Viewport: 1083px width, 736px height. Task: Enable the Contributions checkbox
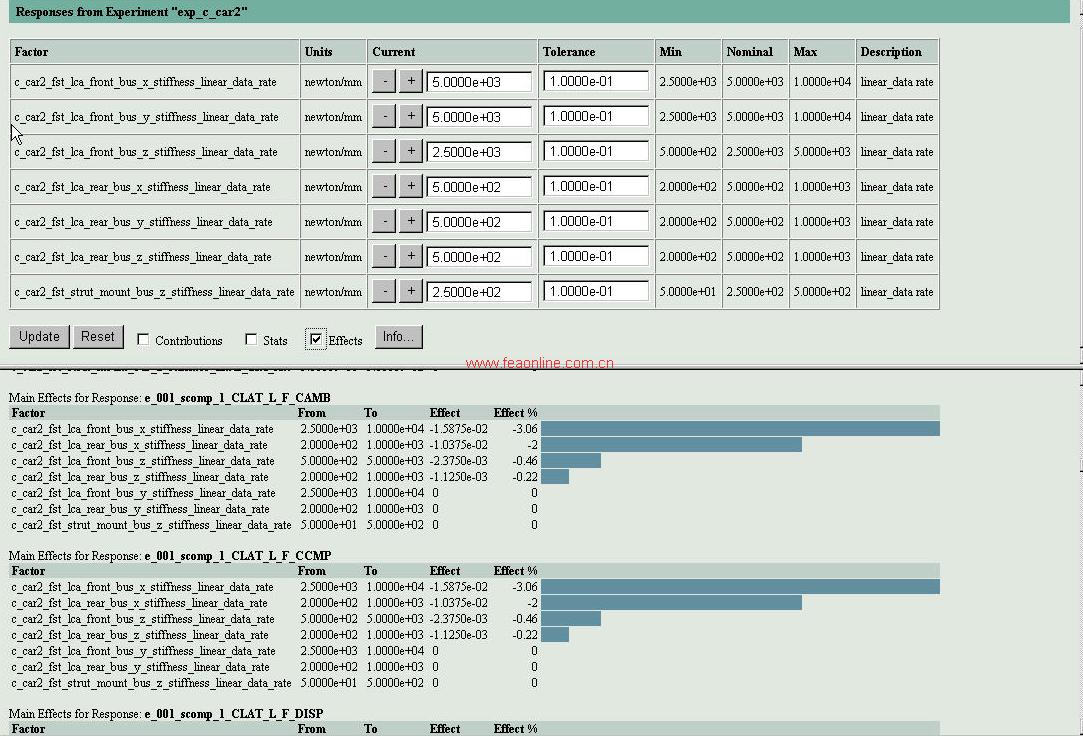point(143,340)
